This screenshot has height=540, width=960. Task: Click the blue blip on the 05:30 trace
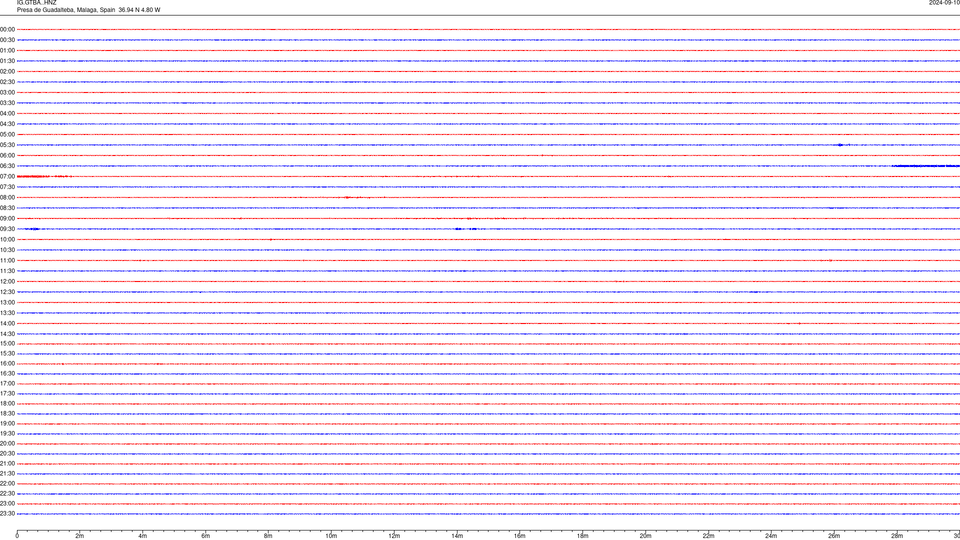(x=841, y=145)
